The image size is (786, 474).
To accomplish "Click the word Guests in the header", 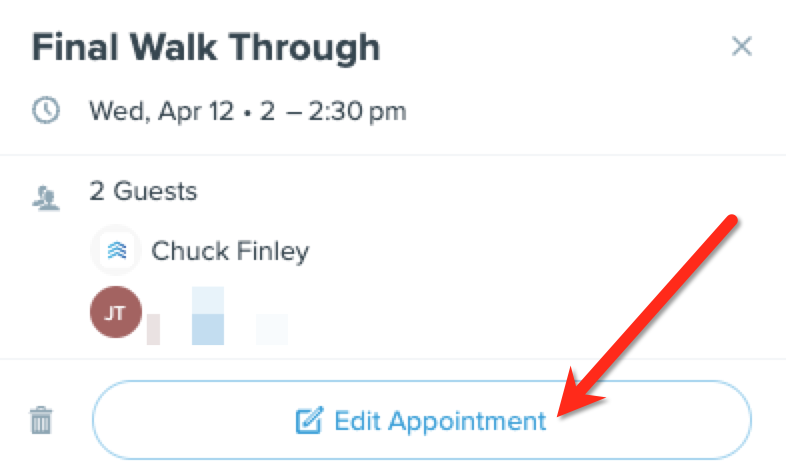I will click(155, 191).
